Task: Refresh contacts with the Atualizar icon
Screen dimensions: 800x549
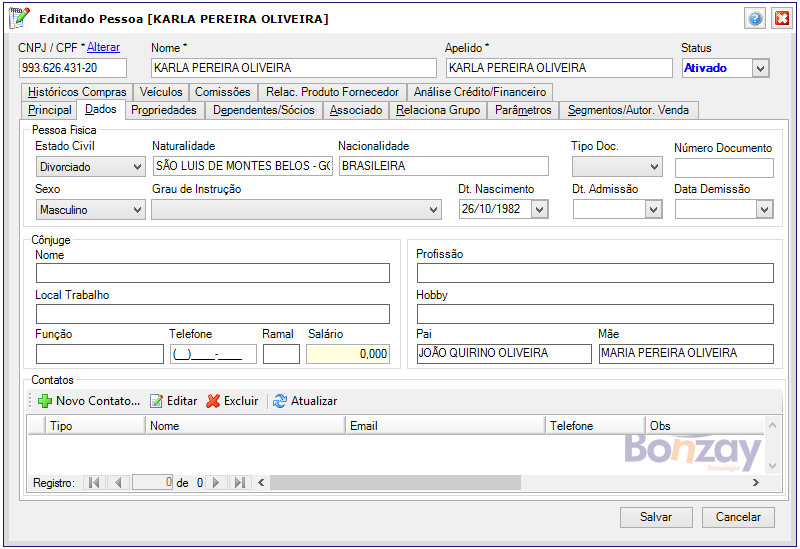Action: coord(280,401)
